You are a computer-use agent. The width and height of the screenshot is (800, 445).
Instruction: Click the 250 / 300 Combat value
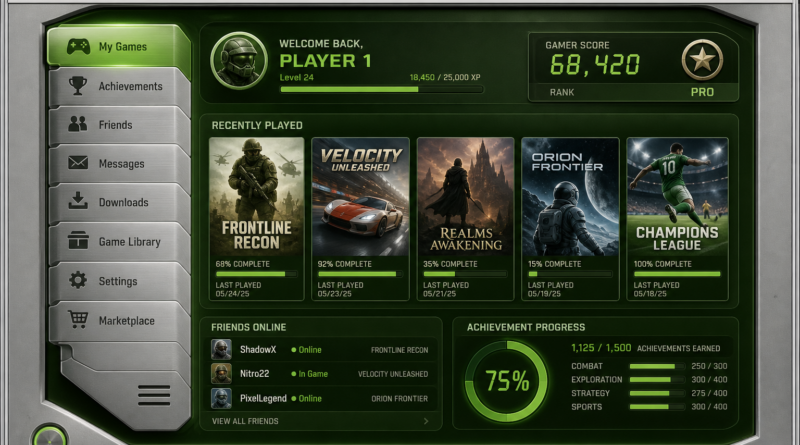[709, 366]
